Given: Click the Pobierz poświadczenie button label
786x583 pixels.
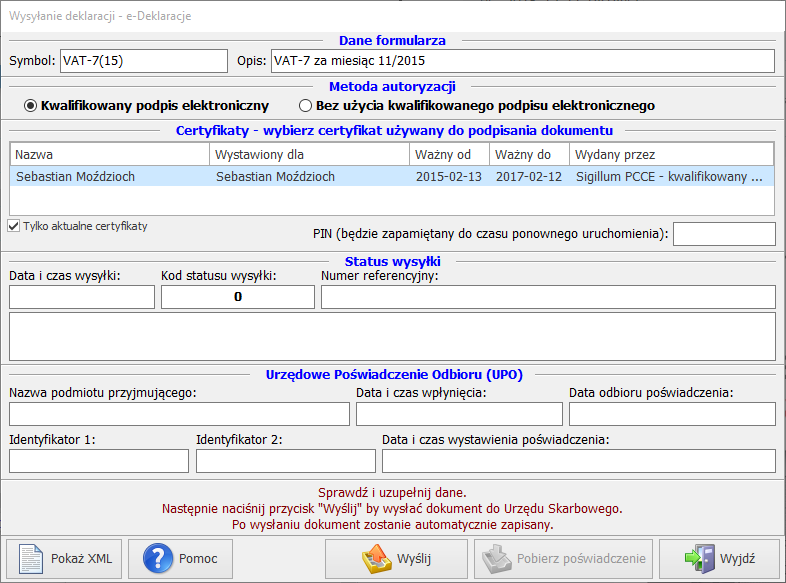Looking at the screenshot, I should pos(581,559).
